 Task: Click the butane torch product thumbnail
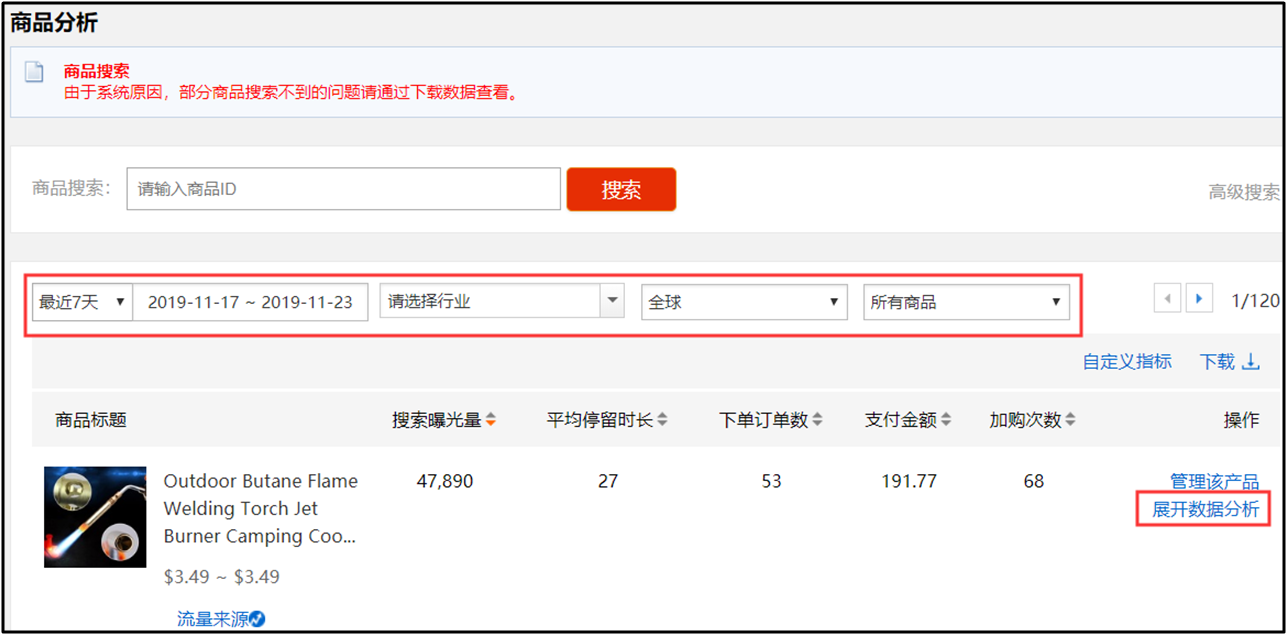[x=95, y=517]
